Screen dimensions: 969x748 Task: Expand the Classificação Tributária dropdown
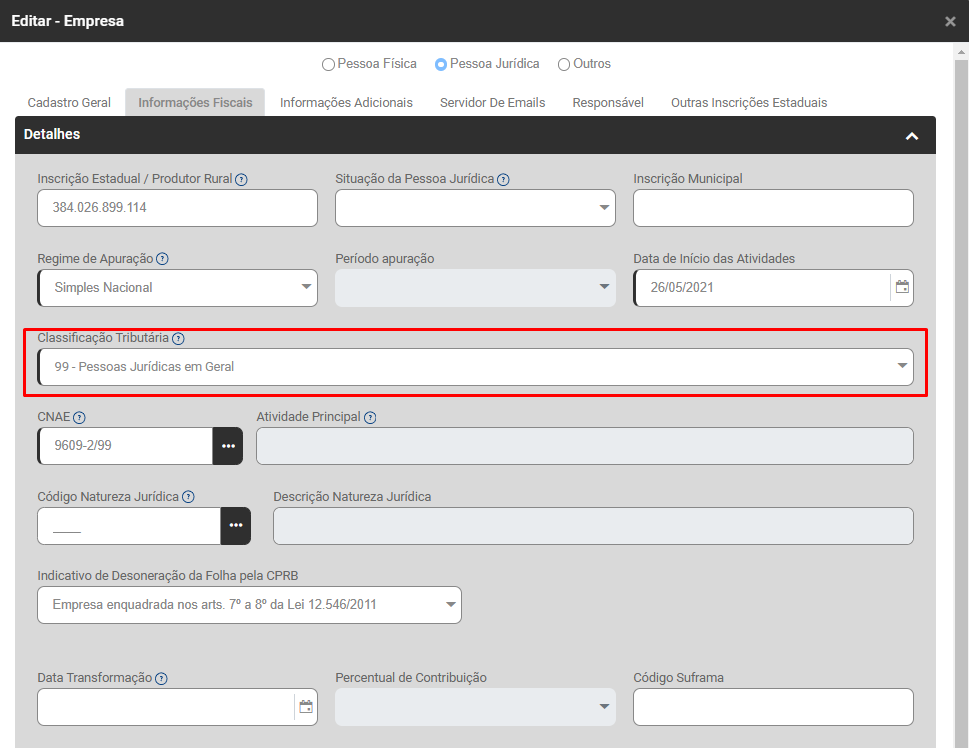(475, 367)
